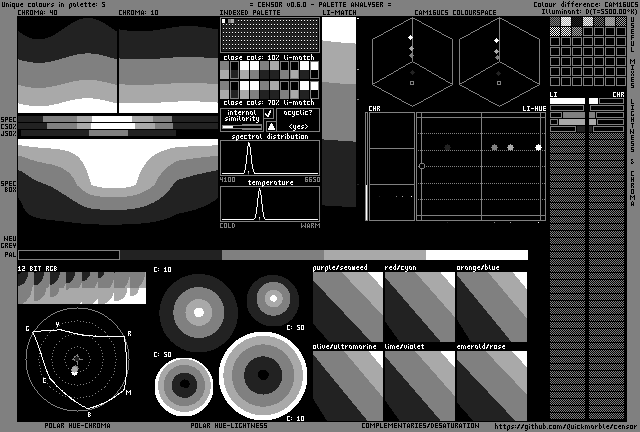Screen dimensions: 640x432
Task: Toggle the internal similarity checkmark box
Action: 269,114
